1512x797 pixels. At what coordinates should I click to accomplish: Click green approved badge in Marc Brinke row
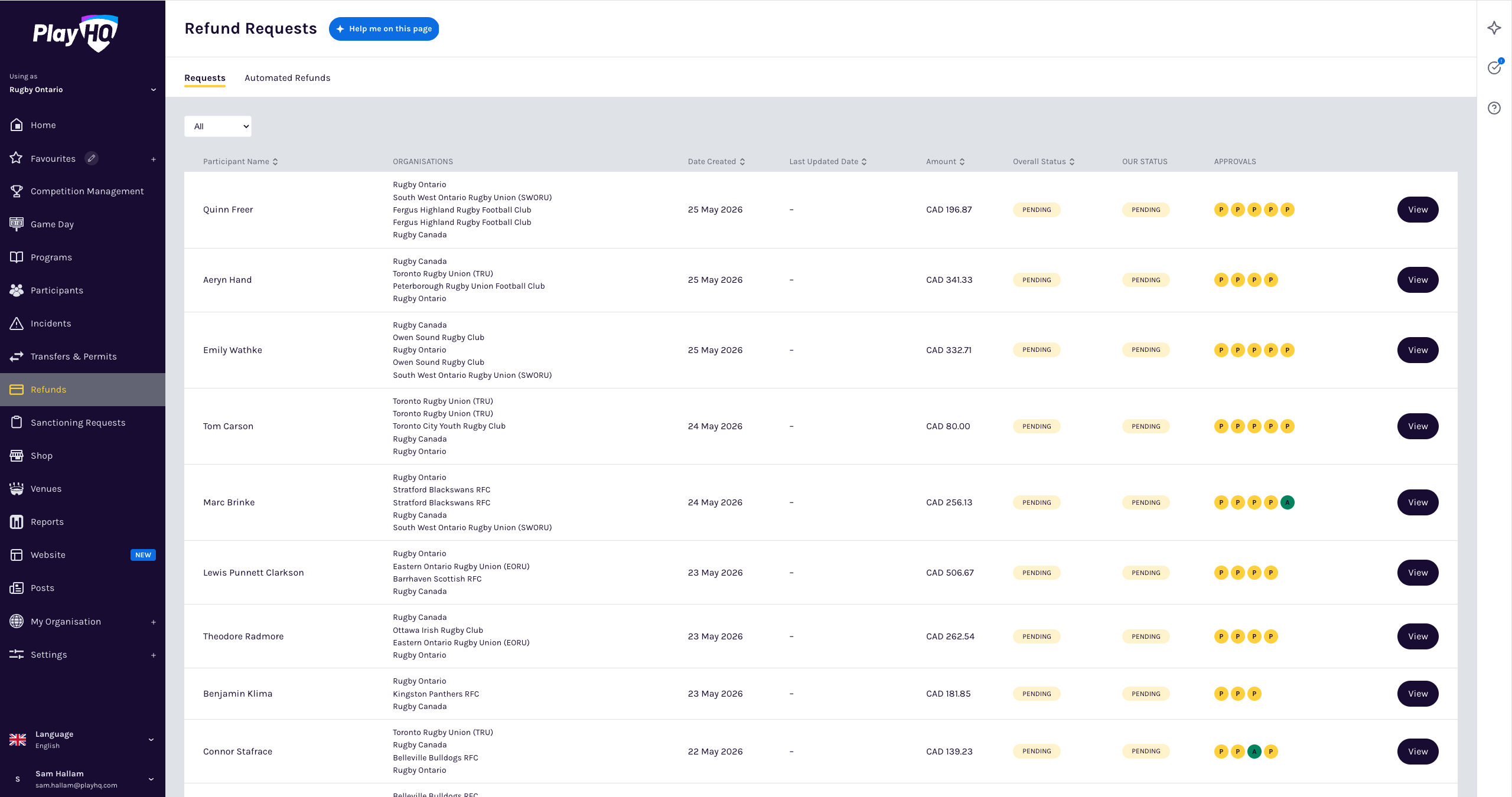point(1288,502)
